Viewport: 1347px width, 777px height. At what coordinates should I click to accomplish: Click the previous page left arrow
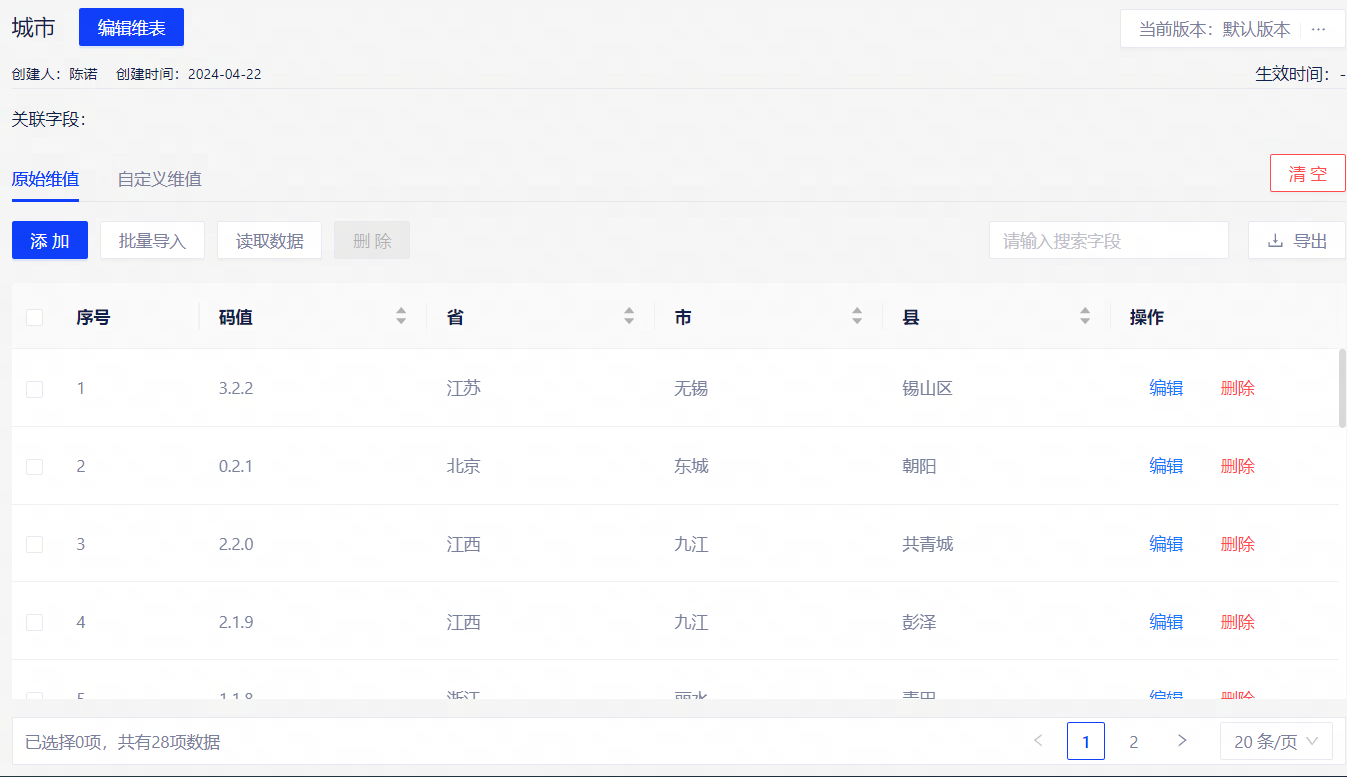click(1038, 741)
